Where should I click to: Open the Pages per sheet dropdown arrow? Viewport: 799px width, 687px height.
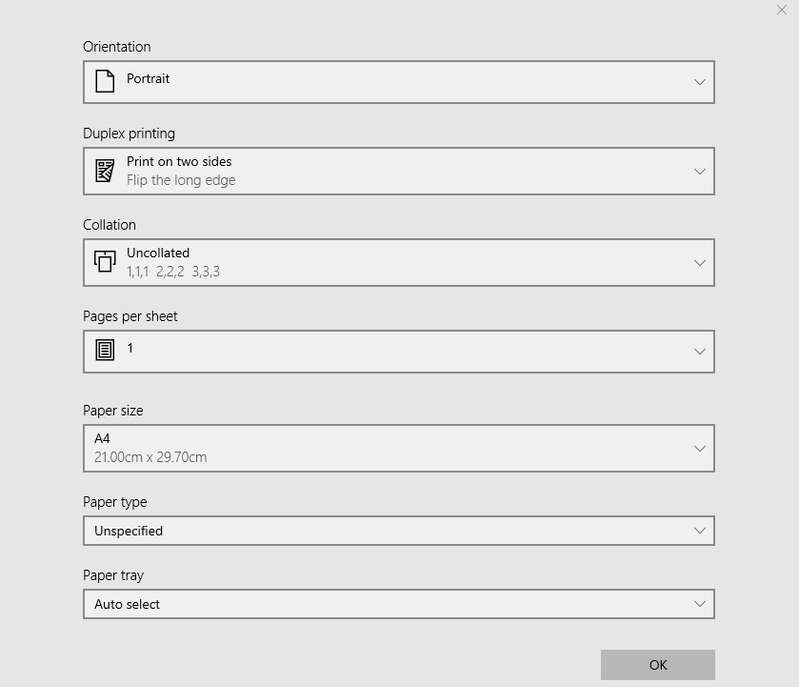(700, 351)
